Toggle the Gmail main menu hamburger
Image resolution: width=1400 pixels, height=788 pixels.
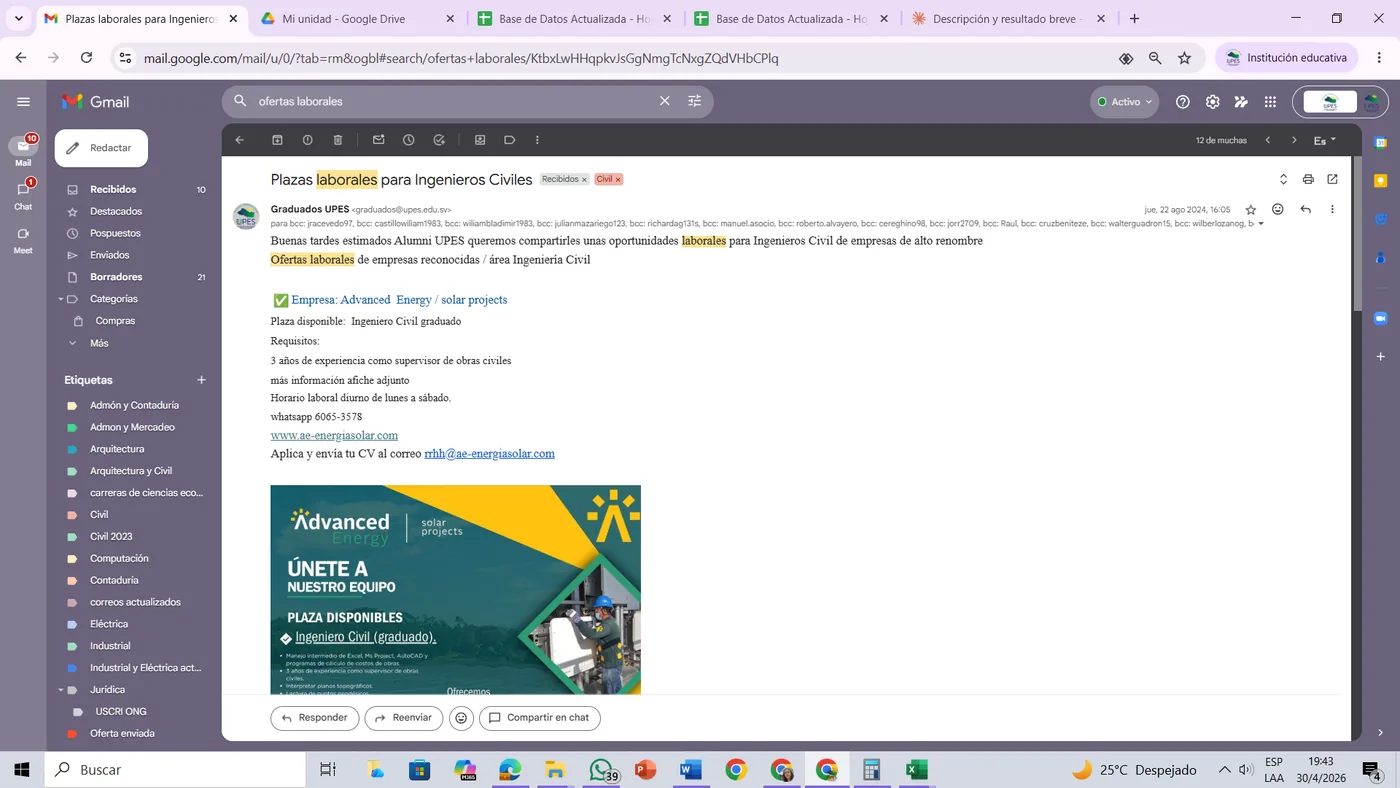[x=23, y=101]
